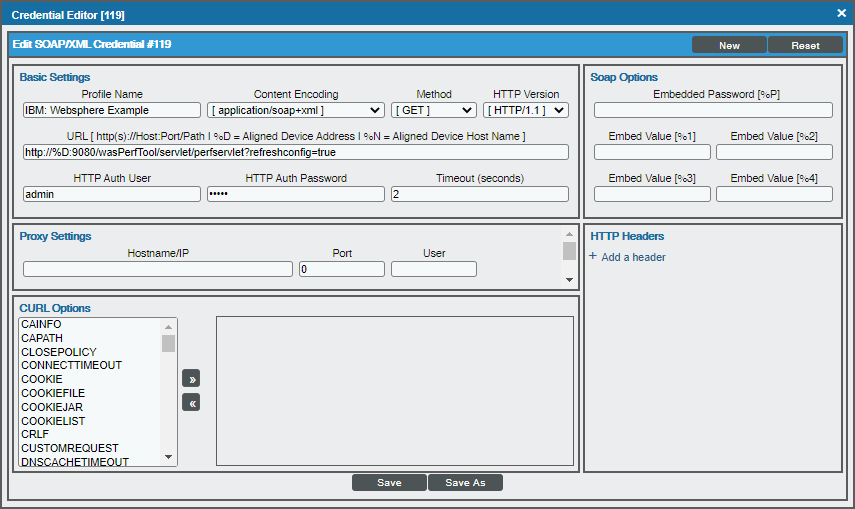Select CONNECTTIMEOUT in CURL options list
Screen dimensions: 855x509
(x=71, y=365)
